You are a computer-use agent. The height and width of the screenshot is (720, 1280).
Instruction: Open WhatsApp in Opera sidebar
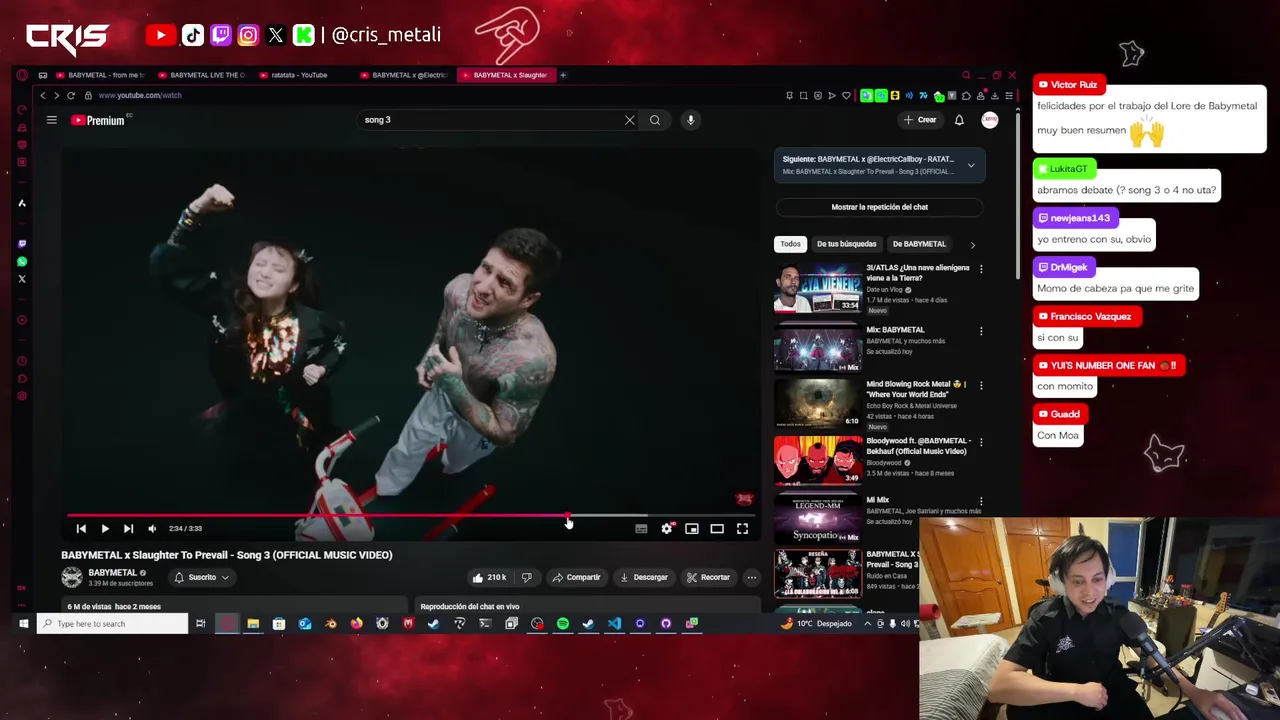pos(22,262)
